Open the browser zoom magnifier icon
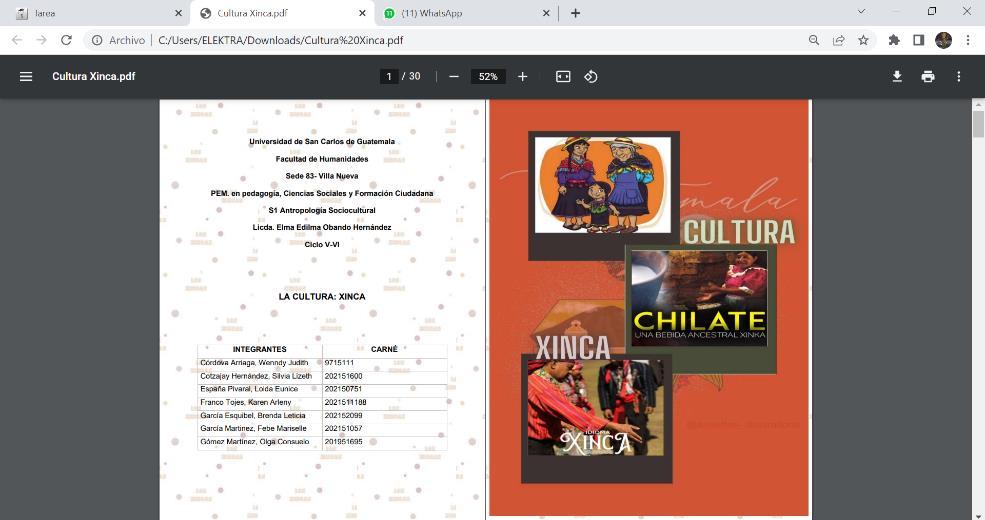Viewport: 985px width, 520px height. point(814,40)
